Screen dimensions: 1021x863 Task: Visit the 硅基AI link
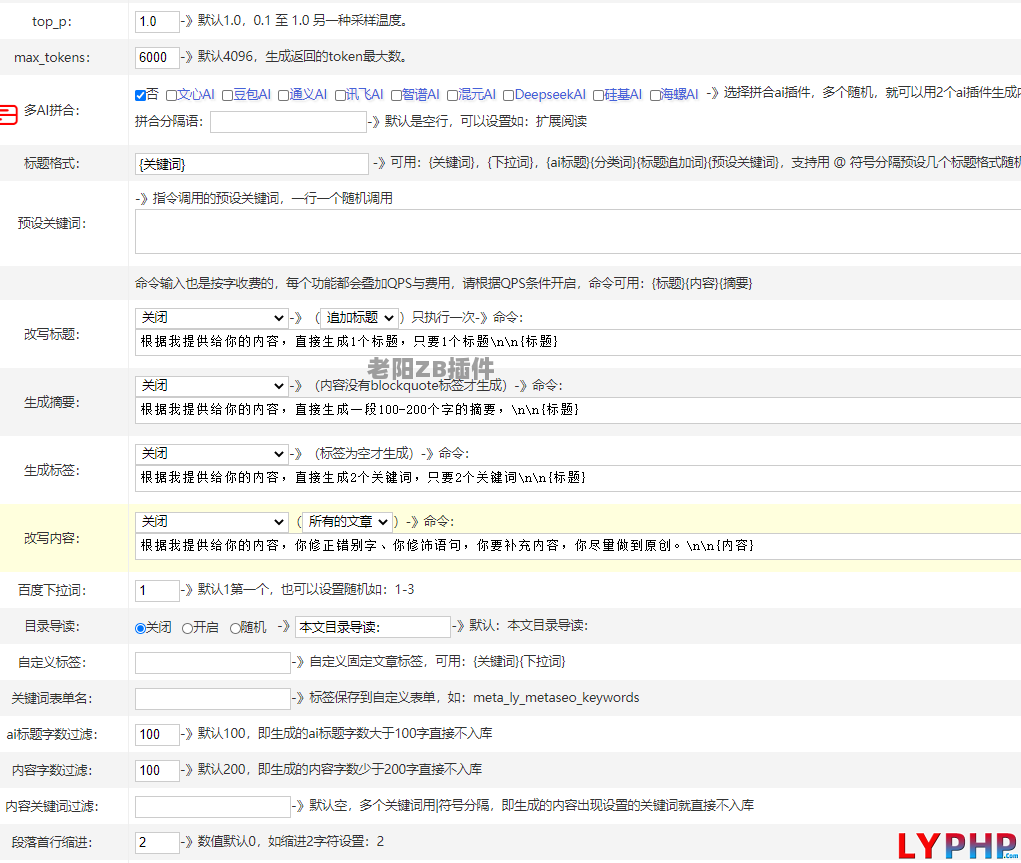[x=622, y=94]
